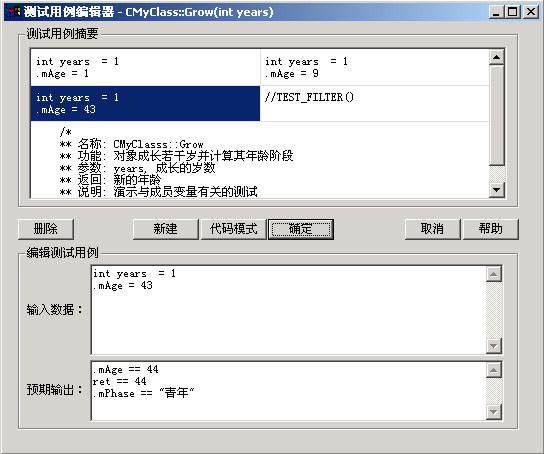Select the highlighted mAge = 43 test case
This screenshot has width=544, height=454.
(x=145, y=104)
